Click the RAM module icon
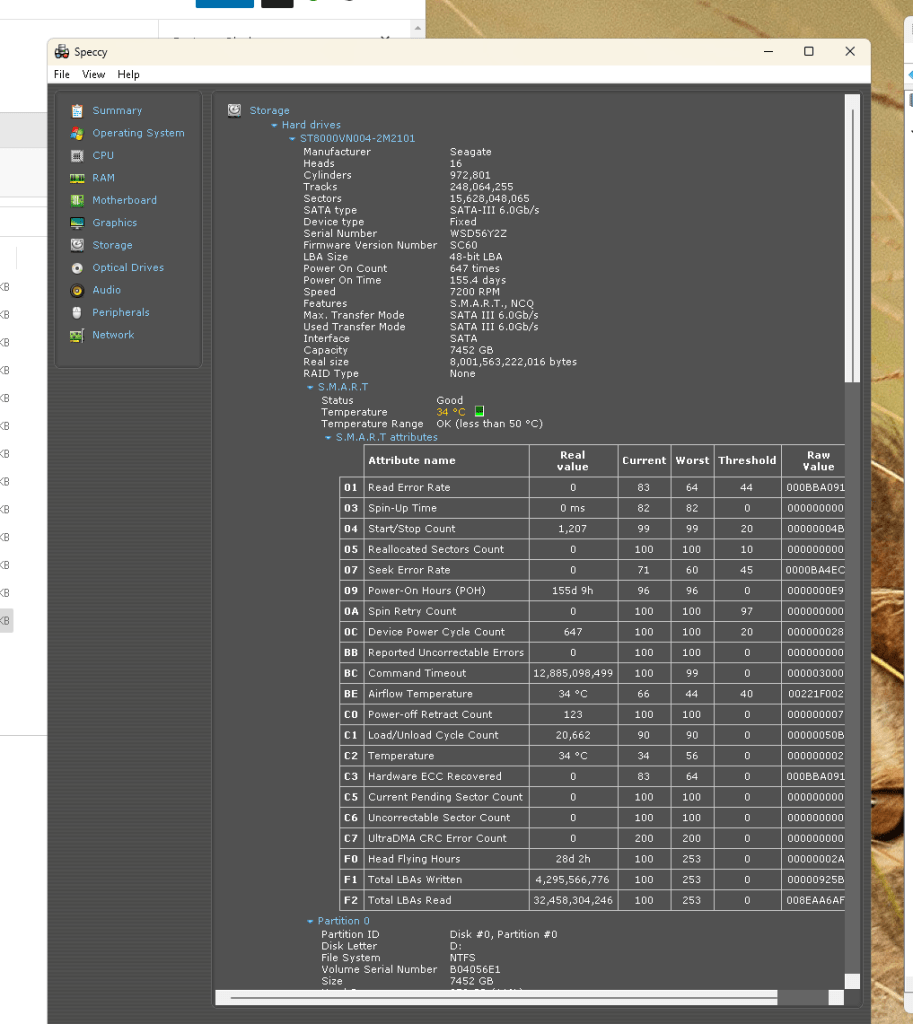This screenshot has height=1024, width=913. [x=77, y=178]
